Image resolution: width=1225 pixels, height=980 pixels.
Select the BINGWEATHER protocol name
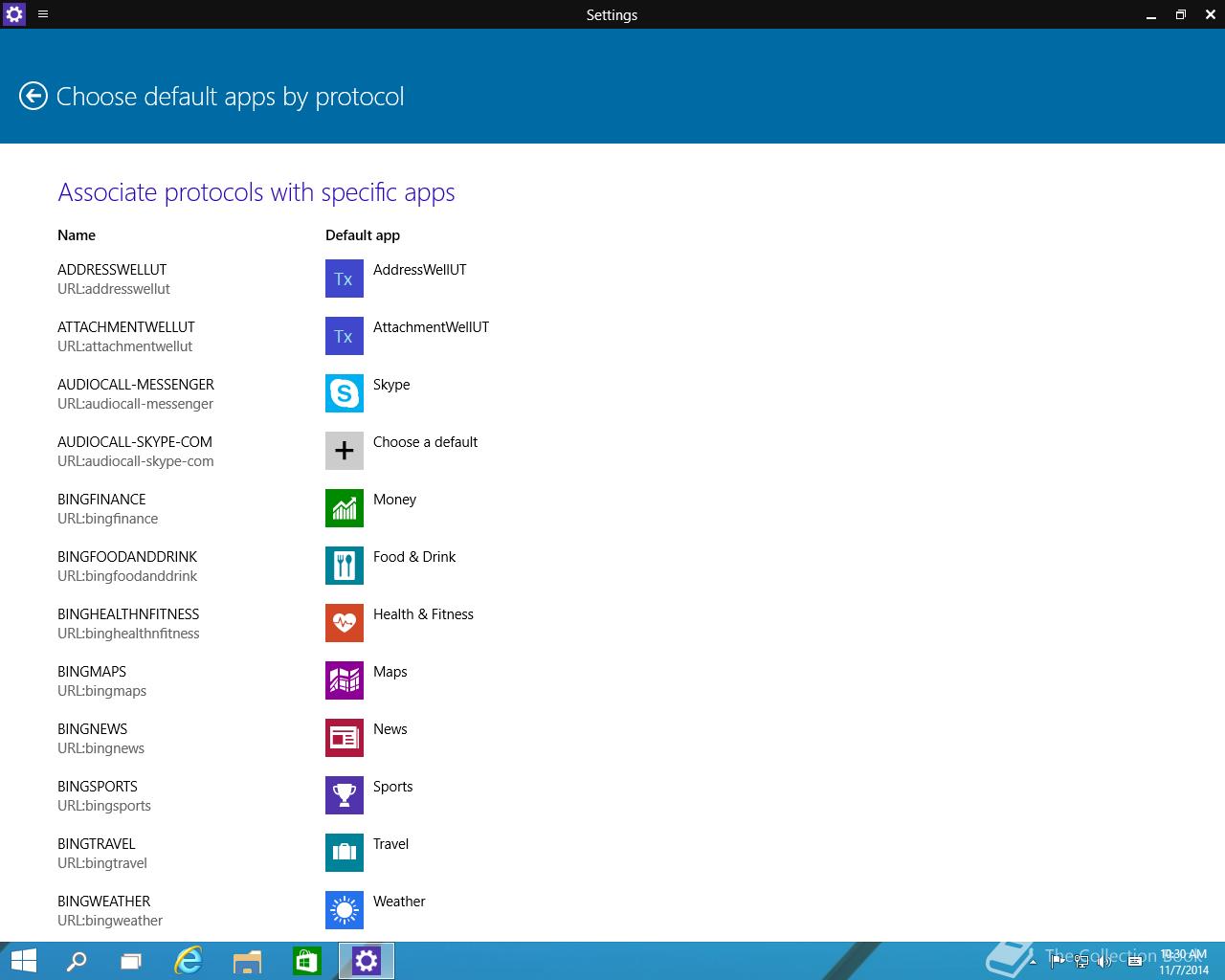(x=104, y=902)
